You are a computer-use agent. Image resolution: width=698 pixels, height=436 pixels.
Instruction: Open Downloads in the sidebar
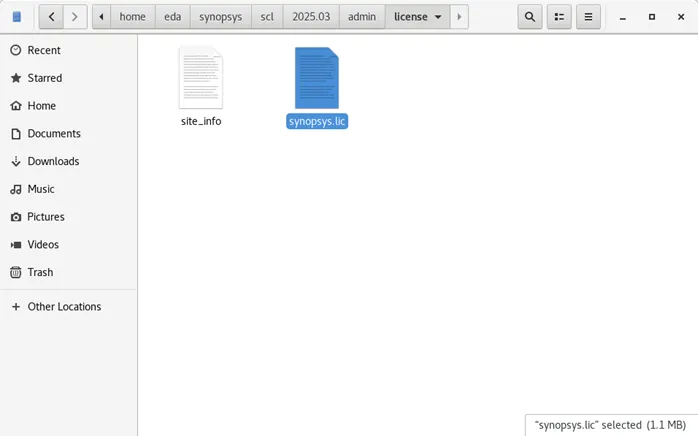(x=69, y=161)
